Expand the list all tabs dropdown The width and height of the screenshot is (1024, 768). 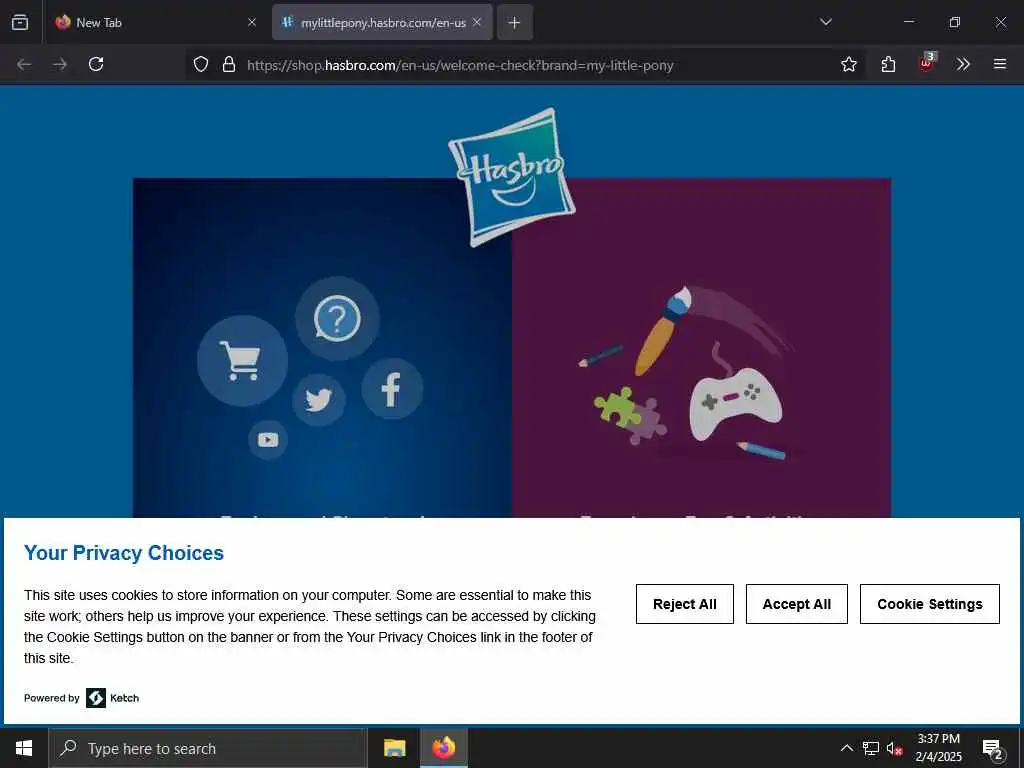pos(825,22)
